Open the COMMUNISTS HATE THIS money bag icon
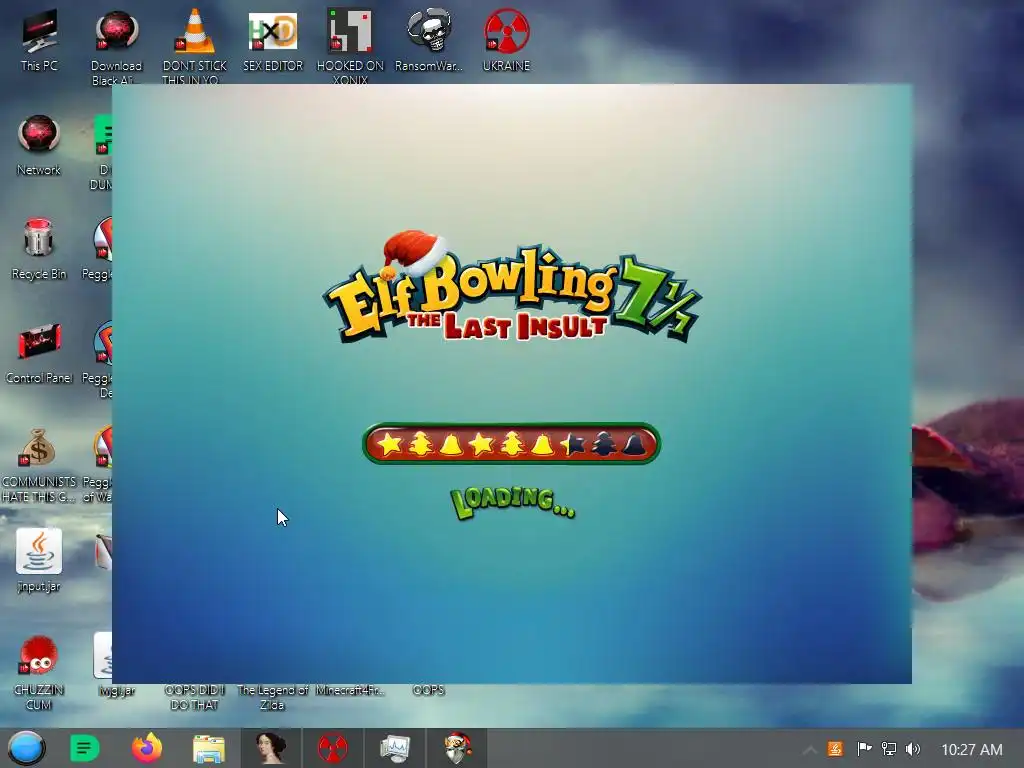This screenshot has height=768, width=1024. 39,464
